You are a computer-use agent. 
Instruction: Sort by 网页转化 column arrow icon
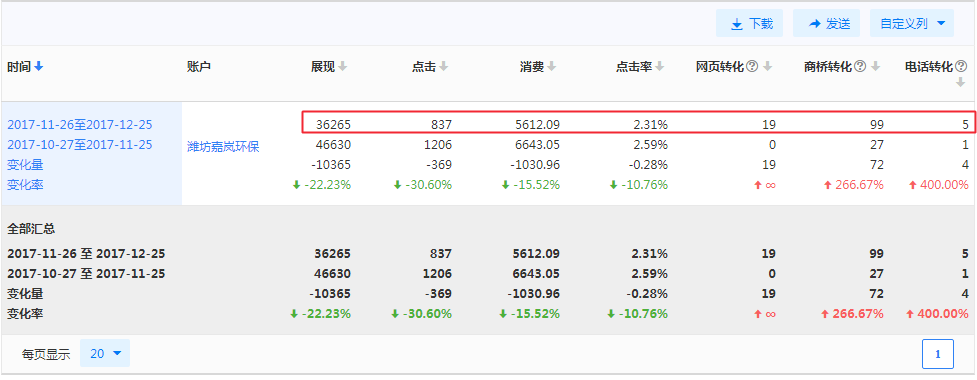click(x=768, y=67)
